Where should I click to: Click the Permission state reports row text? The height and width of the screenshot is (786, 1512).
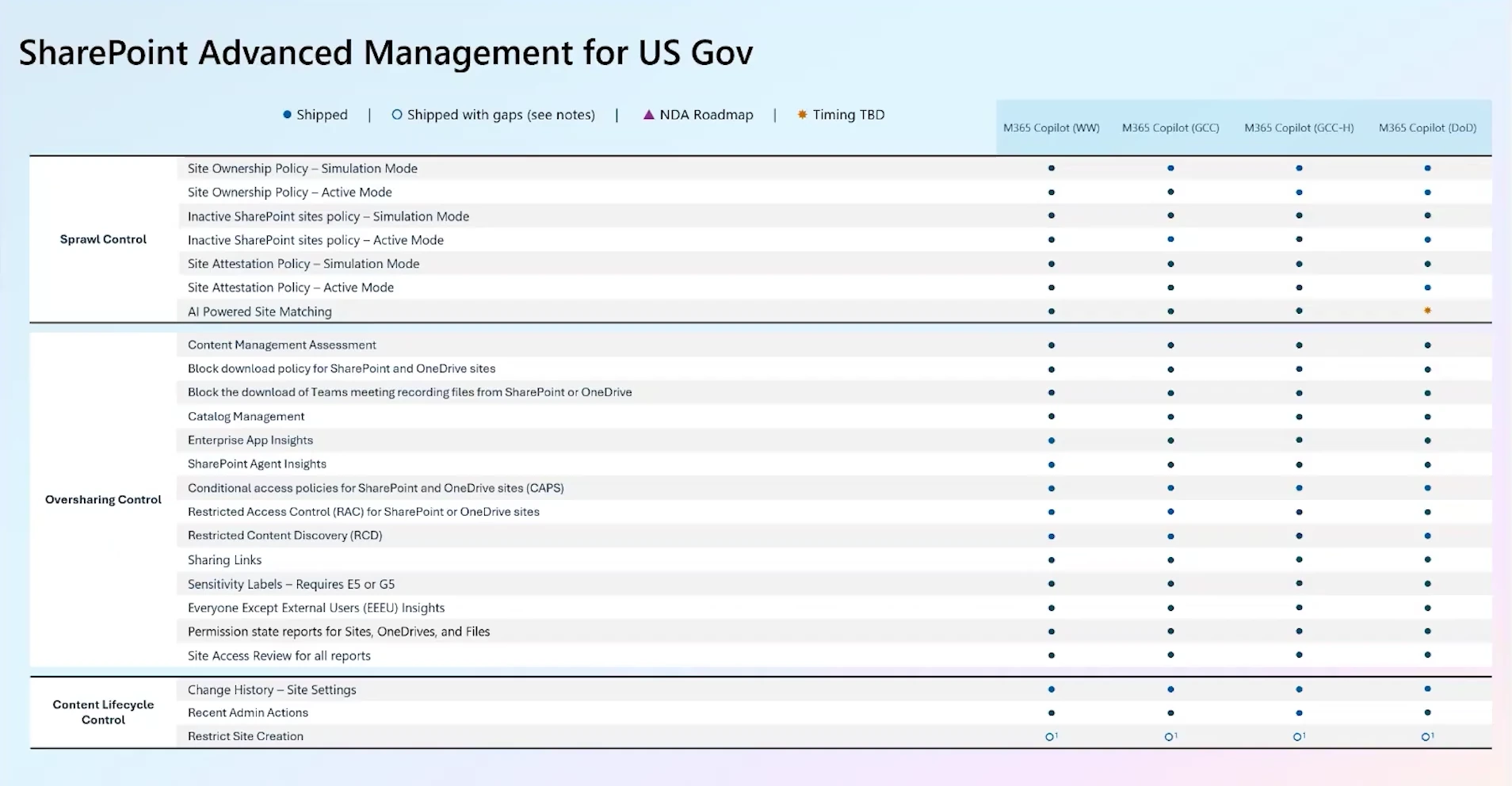click(338, 632)
